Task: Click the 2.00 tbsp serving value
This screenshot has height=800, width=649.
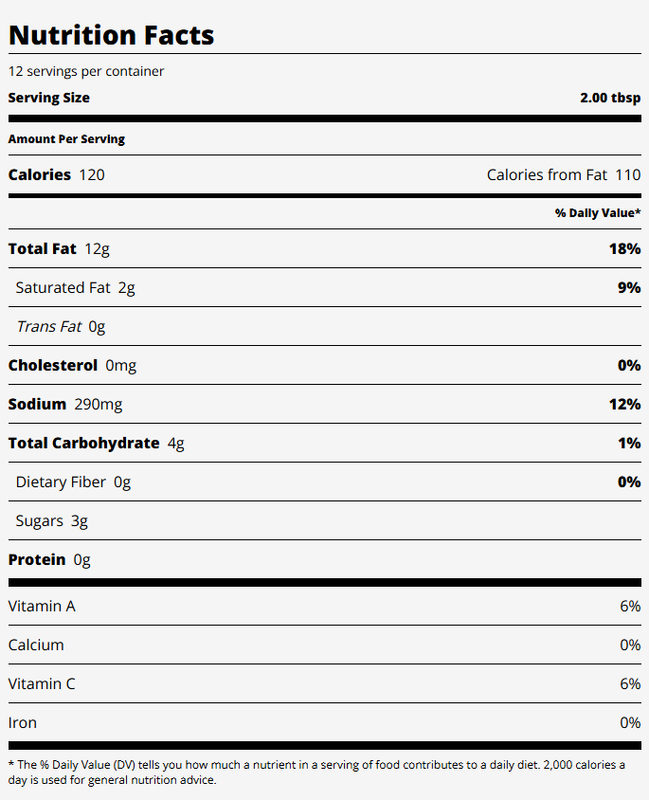Action: click(x=610, y=98)
